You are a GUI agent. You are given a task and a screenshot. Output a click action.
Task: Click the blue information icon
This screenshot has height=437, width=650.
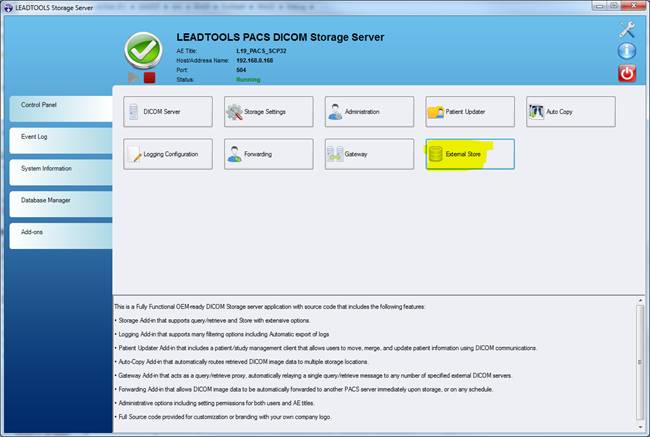tap(627, 51)
